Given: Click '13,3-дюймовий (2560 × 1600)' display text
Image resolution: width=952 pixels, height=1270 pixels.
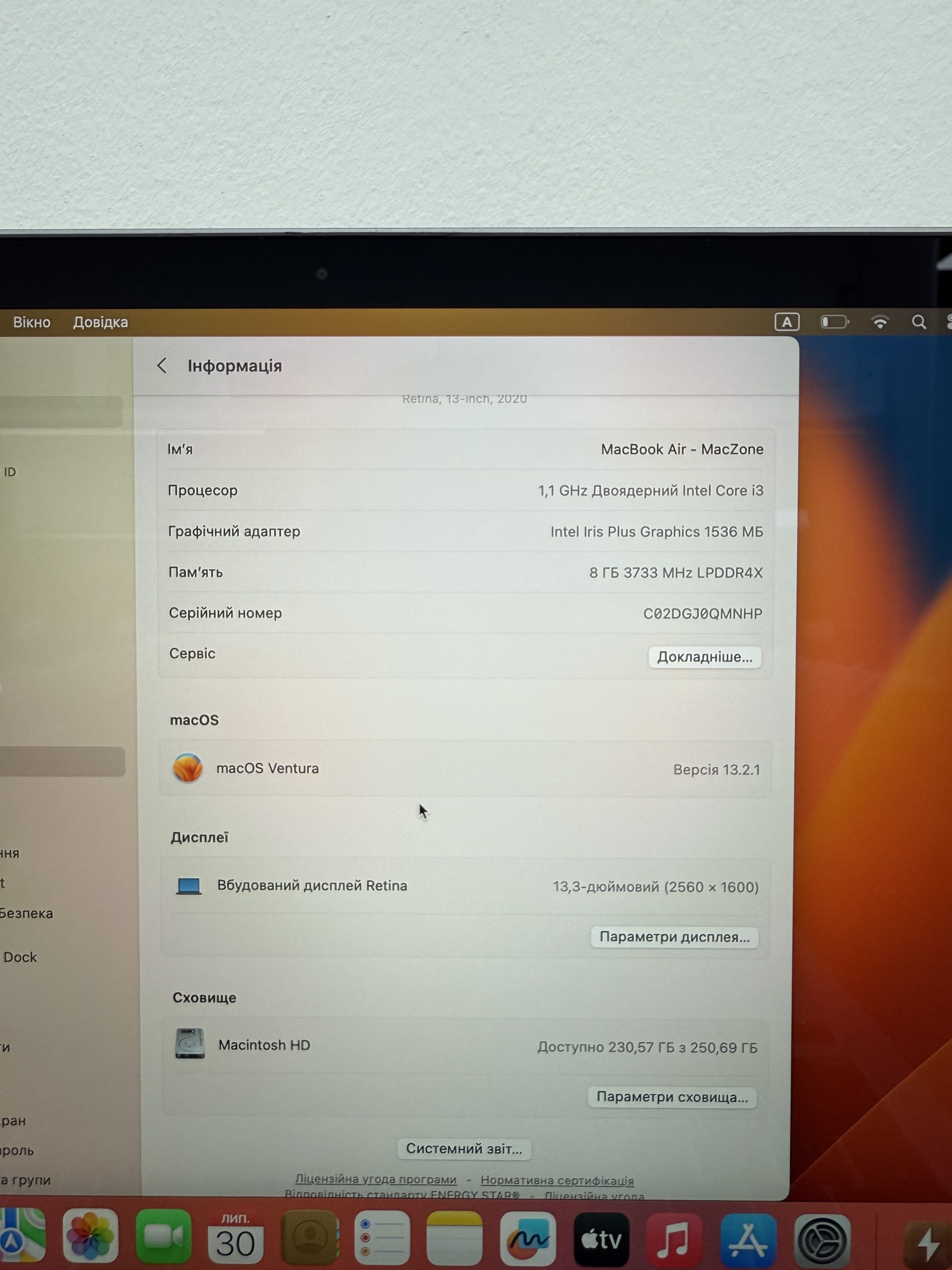Looking at the screenshot, I should point(656,887).
